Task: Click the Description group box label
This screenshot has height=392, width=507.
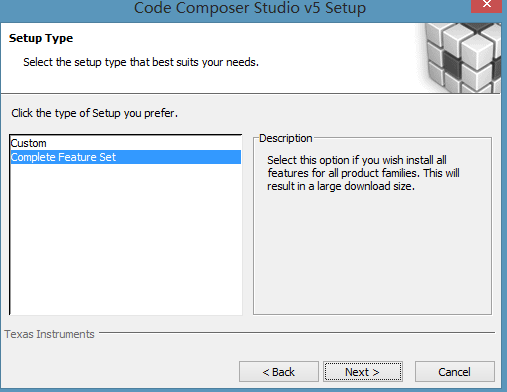Action: pos(286,138)
